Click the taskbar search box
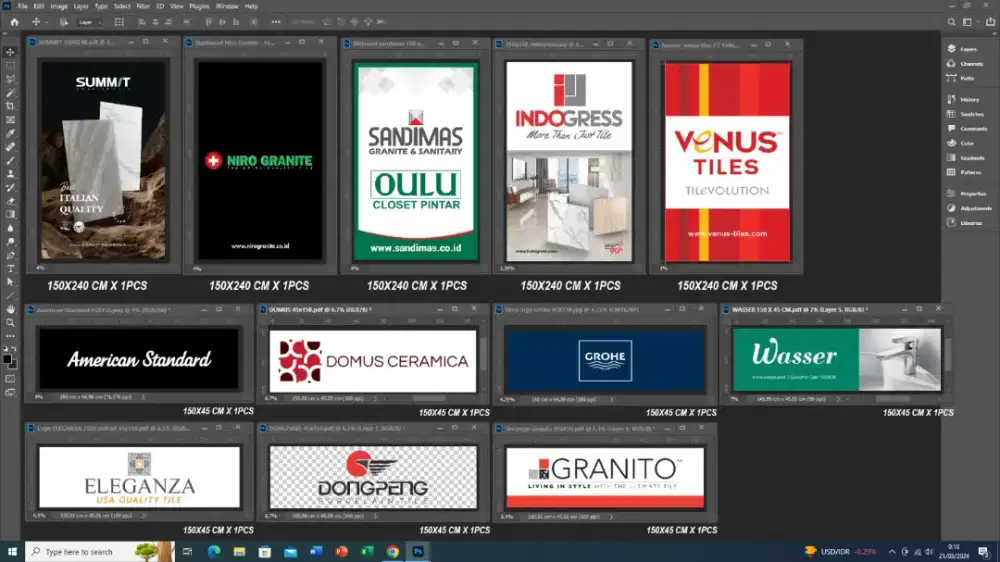The image size is (1000, 562). pos(99,552)
